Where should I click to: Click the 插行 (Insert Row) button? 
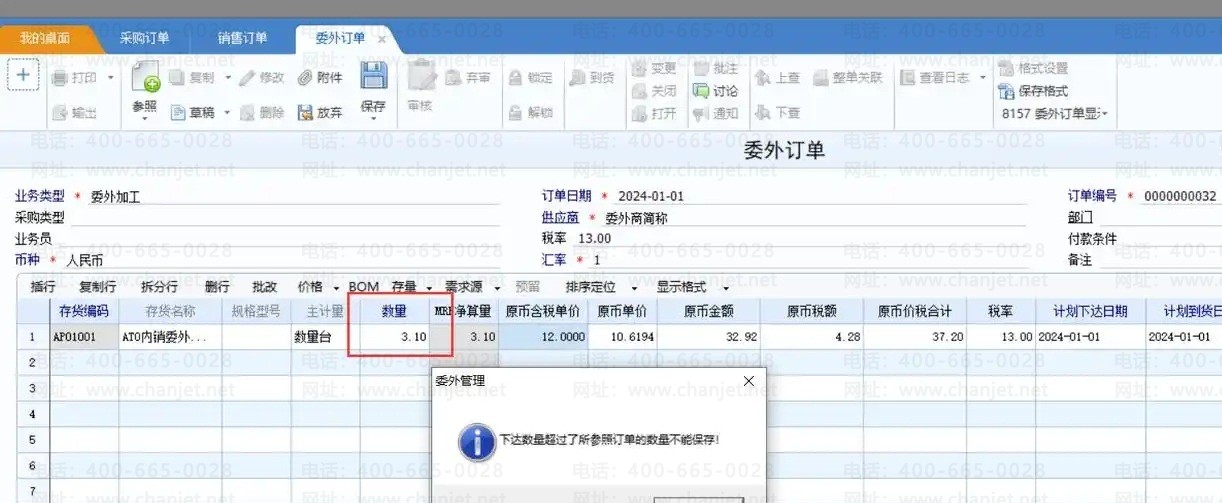point(43,287)
